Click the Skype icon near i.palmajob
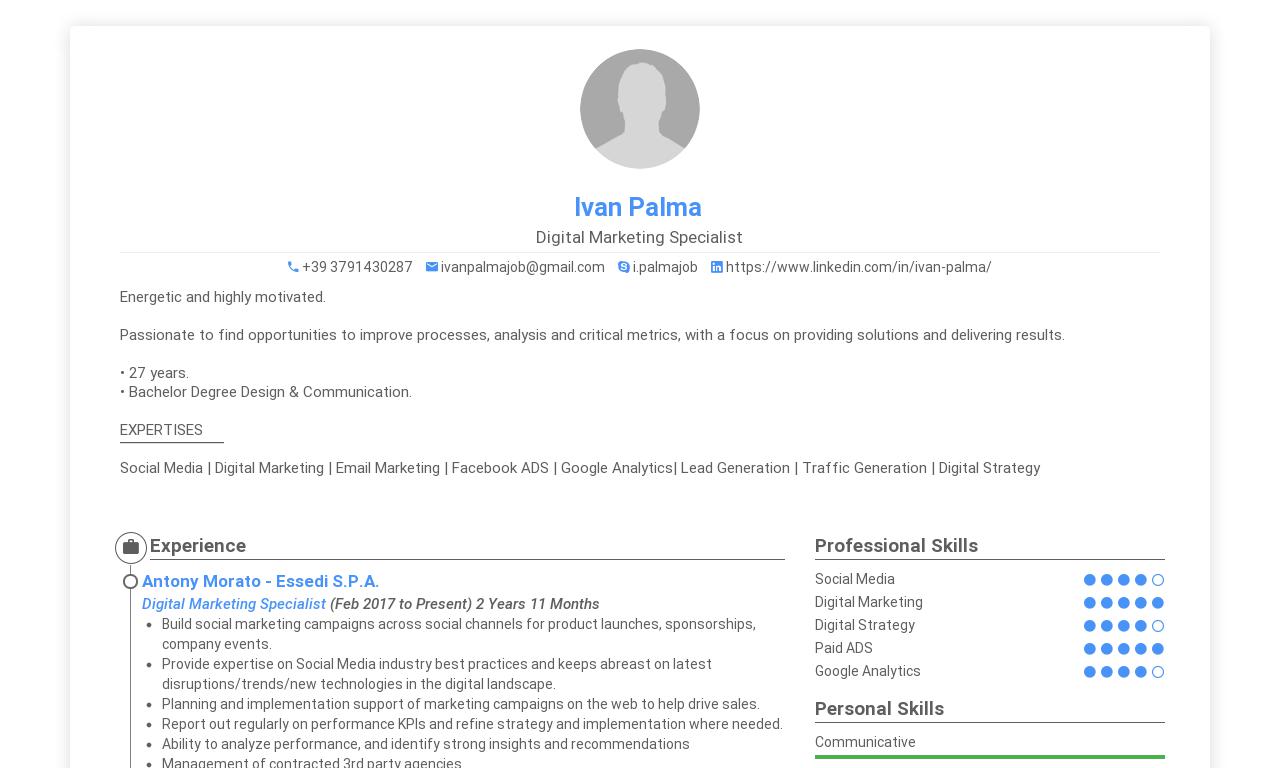This screenshot has width=1280, height=768. [624, 267]
